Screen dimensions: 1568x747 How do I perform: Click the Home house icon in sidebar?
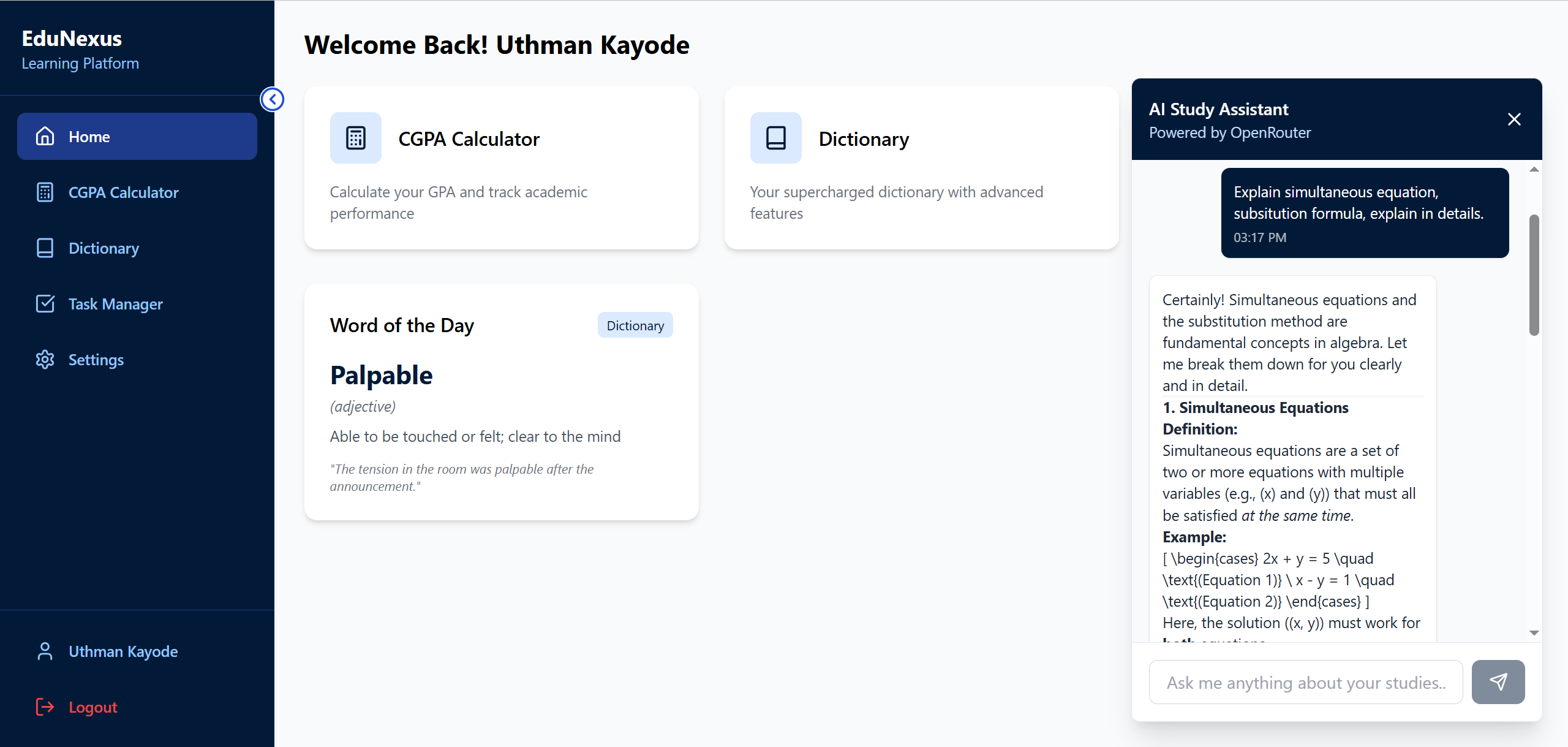(x=45, y=136)
